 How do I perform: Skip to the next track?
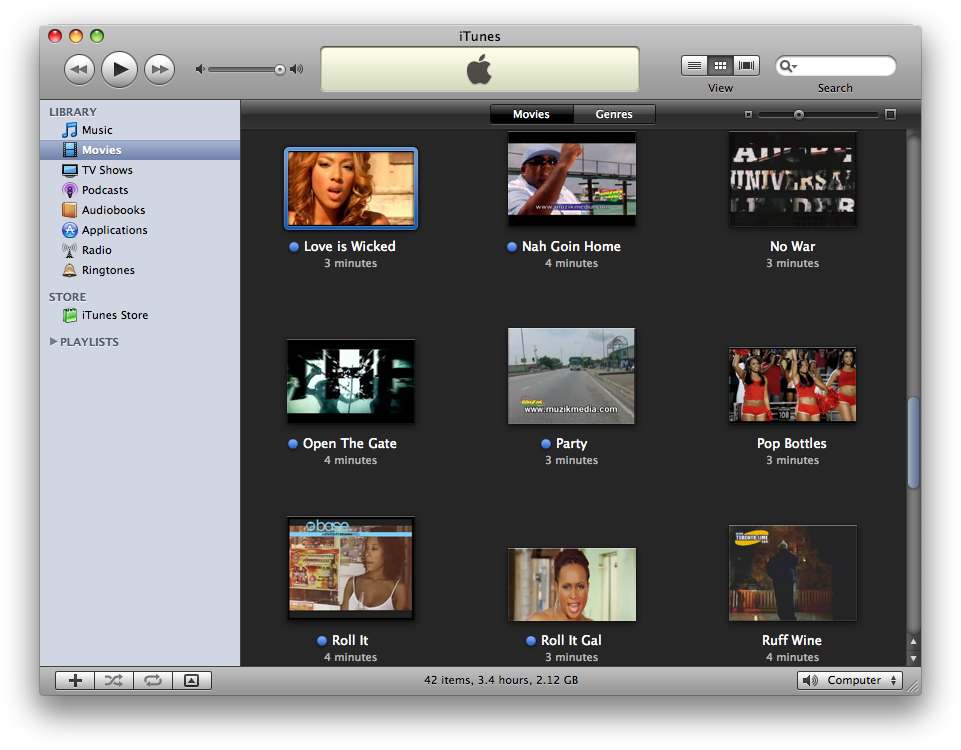159,69
